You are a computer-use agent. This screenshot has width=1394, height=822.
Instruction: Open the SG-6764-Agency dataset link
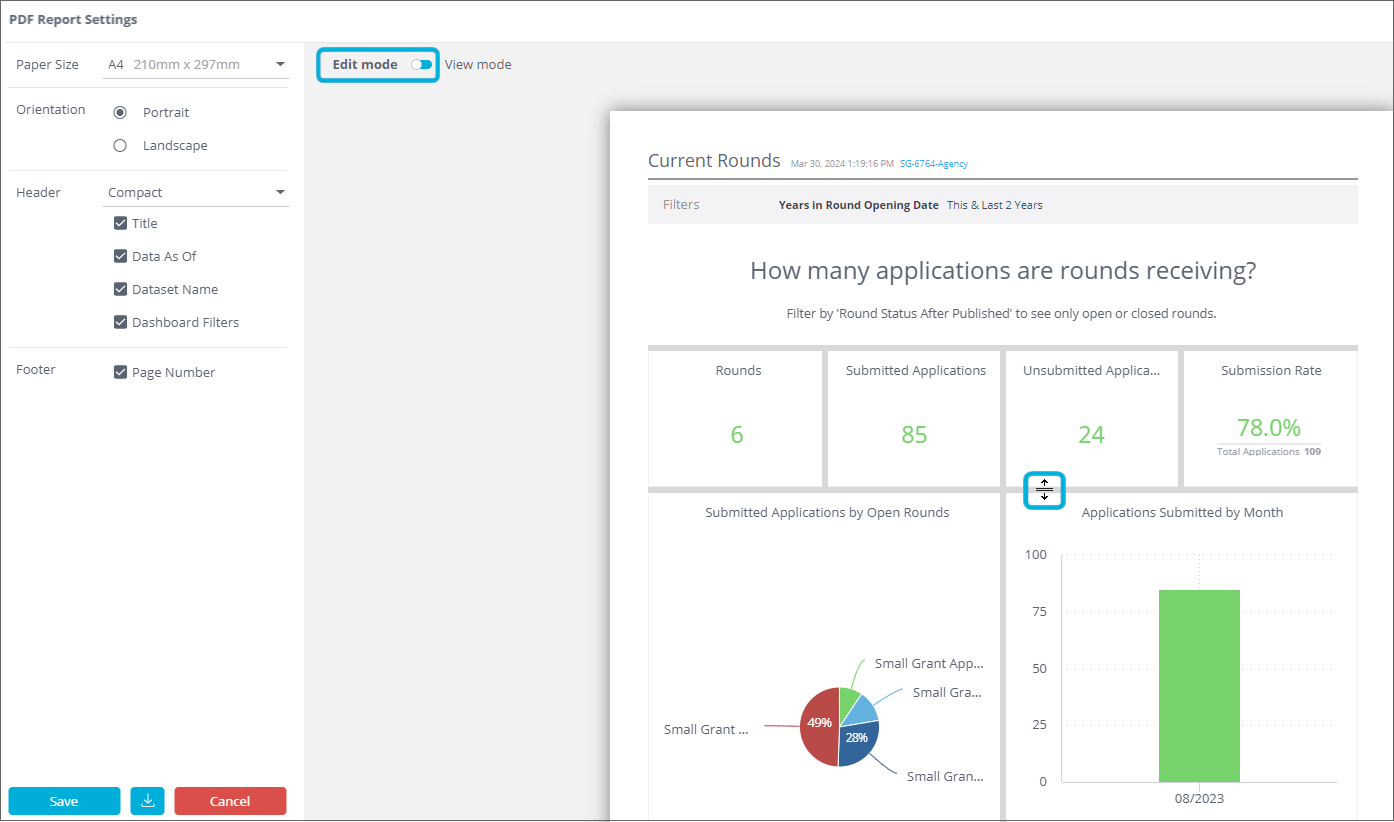click(933, 164)
